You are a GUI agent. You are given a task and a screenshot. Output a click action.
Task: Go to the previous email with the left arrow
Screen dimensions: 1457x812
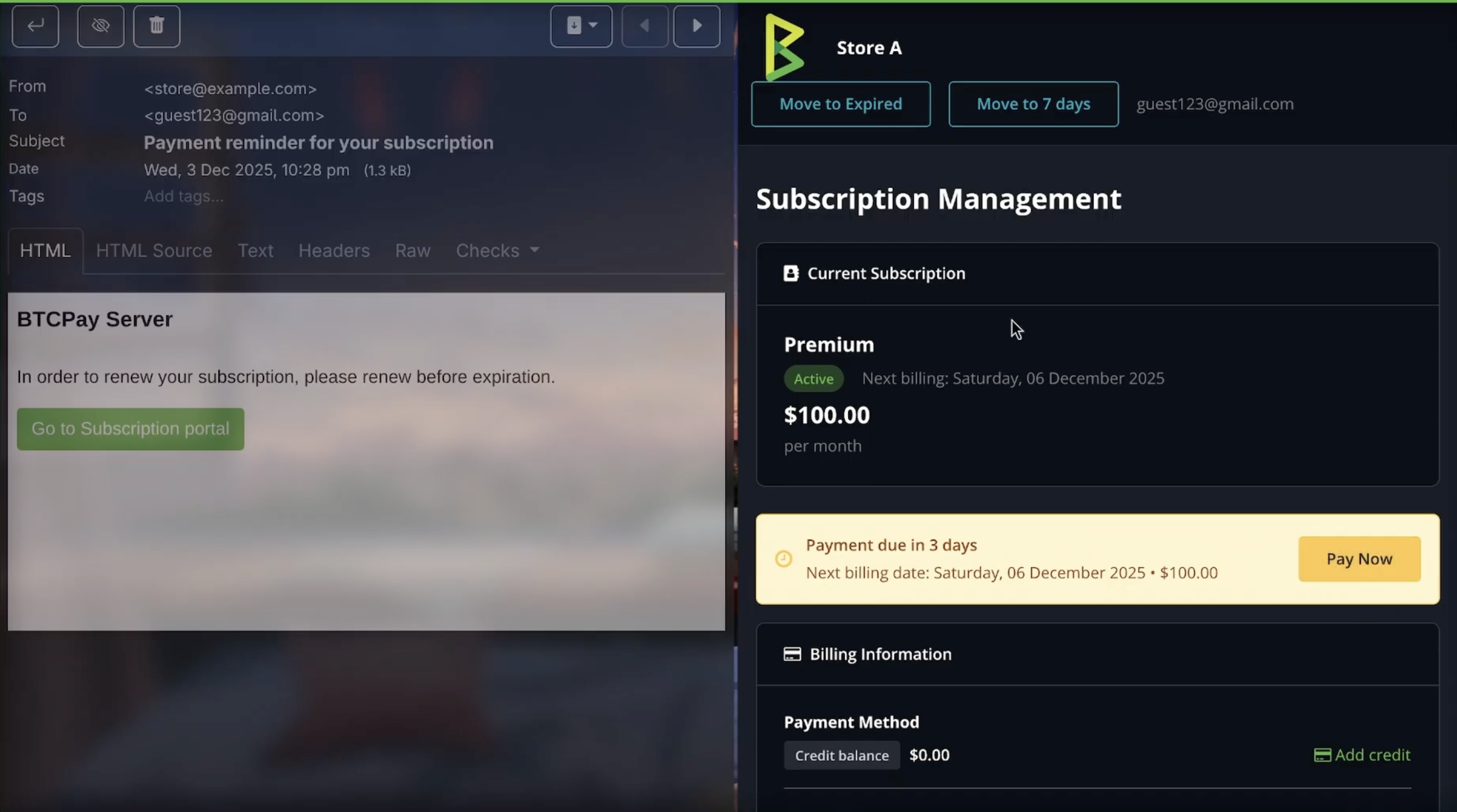(x=644, y=25)
